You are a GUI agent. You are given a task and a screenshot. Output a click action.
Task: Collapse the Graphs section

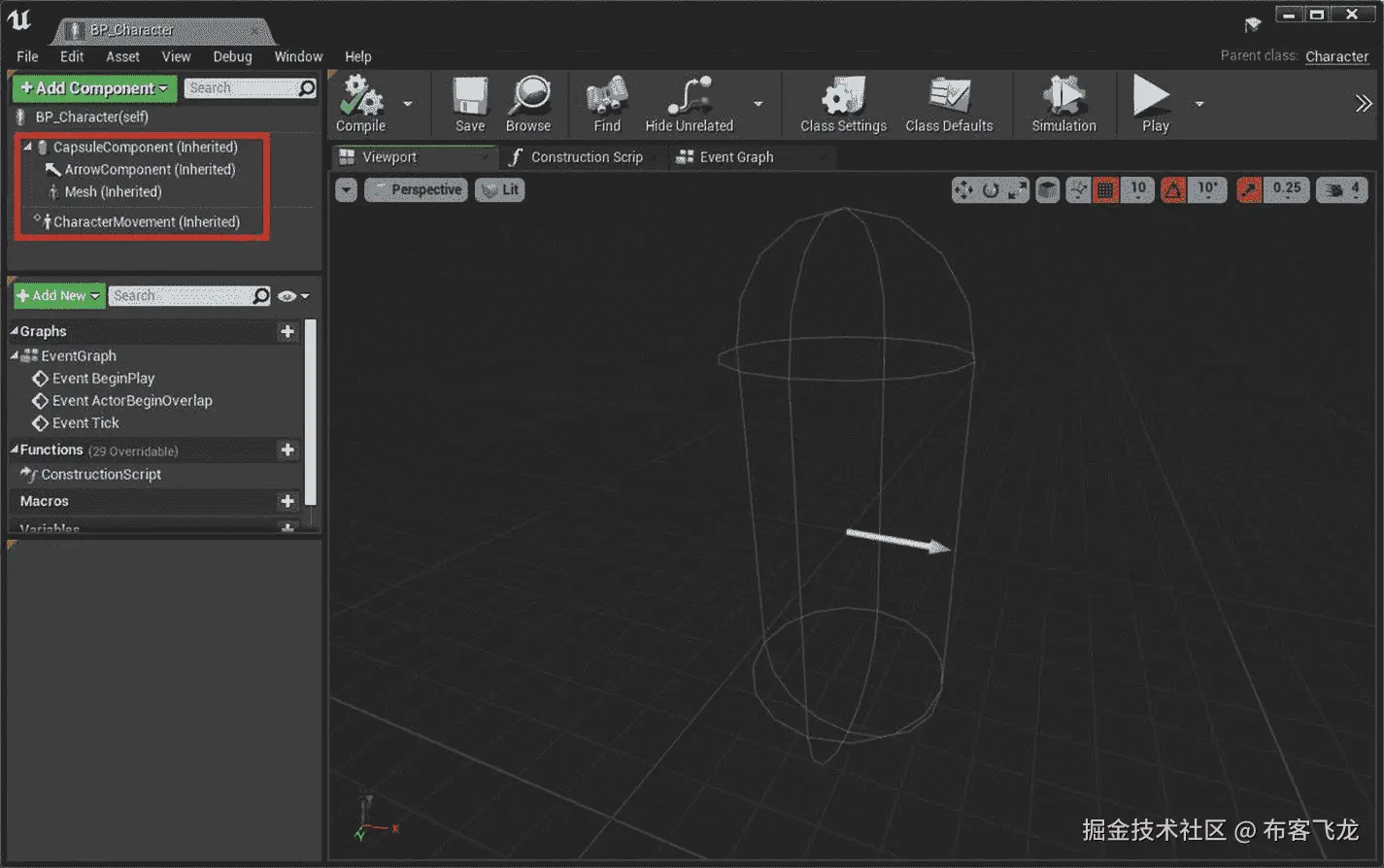coord(15,332)
